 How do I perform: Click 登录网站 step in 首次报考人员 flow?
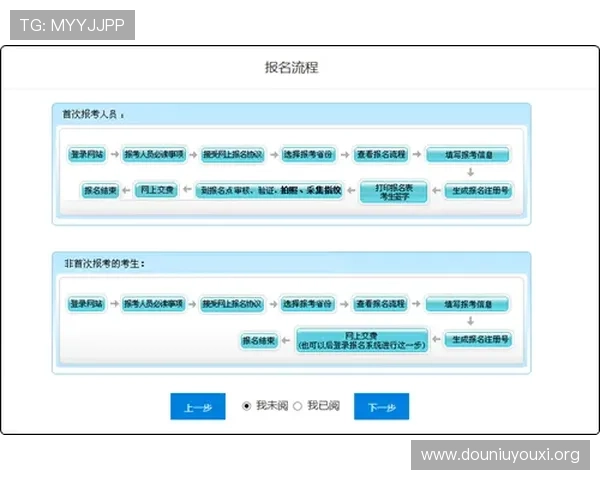87,155
